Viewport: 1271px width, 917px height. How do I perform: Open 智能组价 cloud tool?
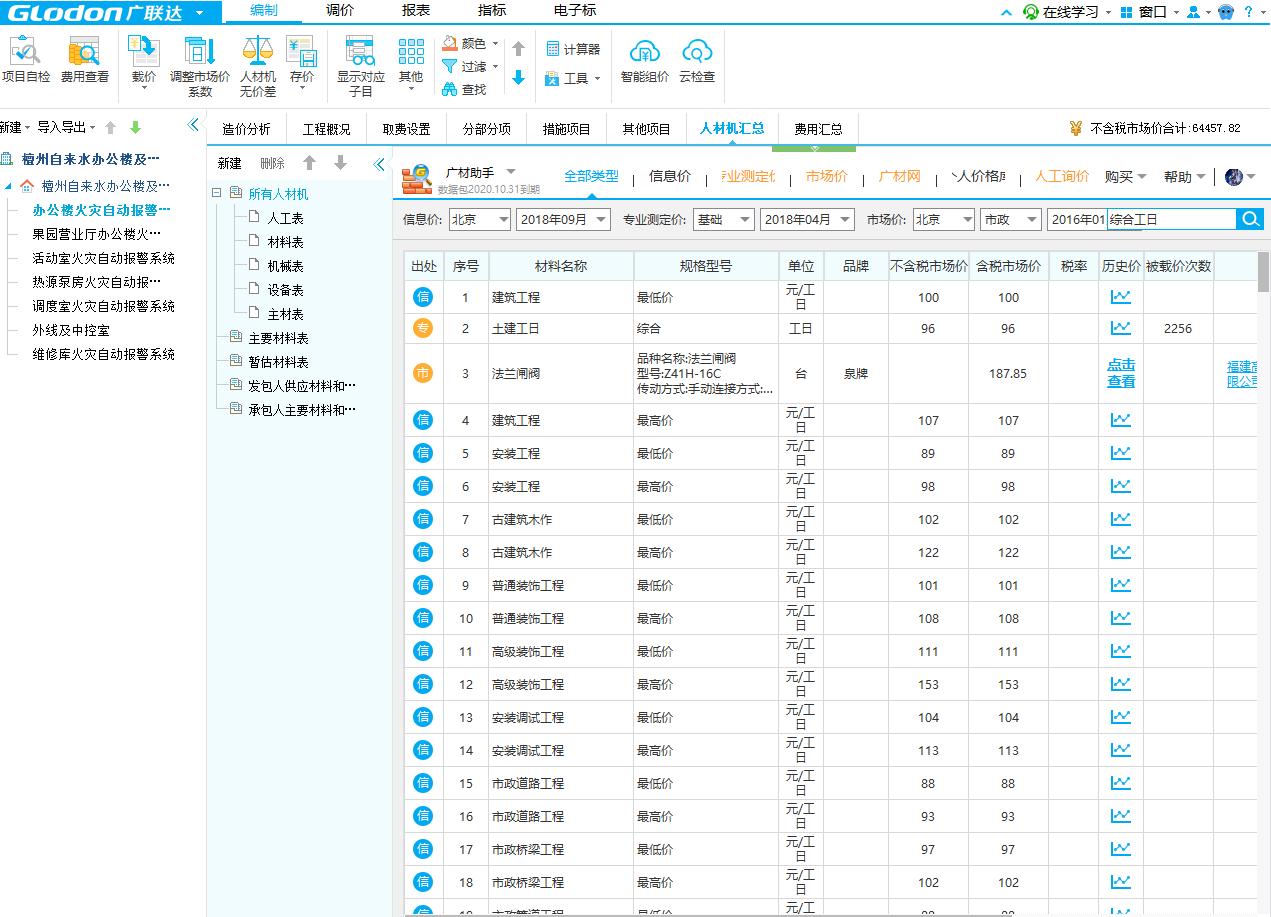pyautogui.click(x=645, y=60)
